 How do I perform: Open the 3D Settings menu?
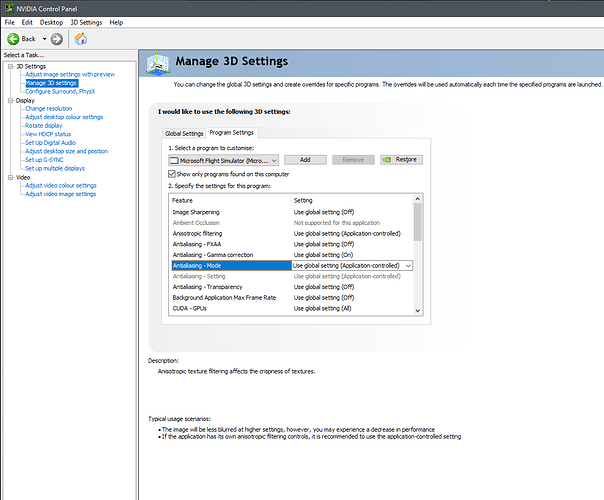pyautogui.click(x=86, y=22)
